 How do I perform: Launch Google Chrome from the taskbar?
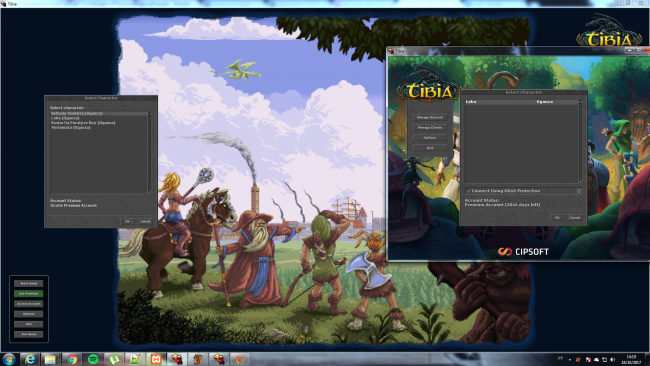(x=72, y=359)
